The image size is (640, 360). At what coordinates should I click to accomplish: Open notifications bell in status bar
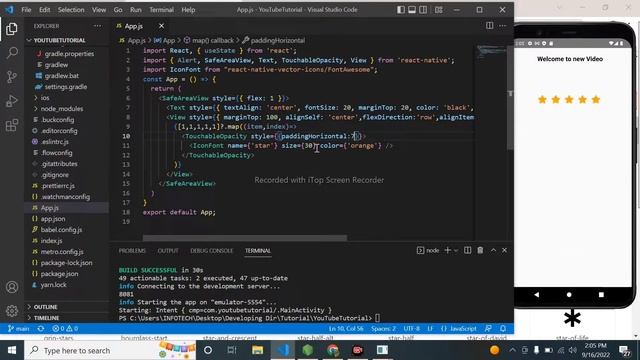[503, 329]
